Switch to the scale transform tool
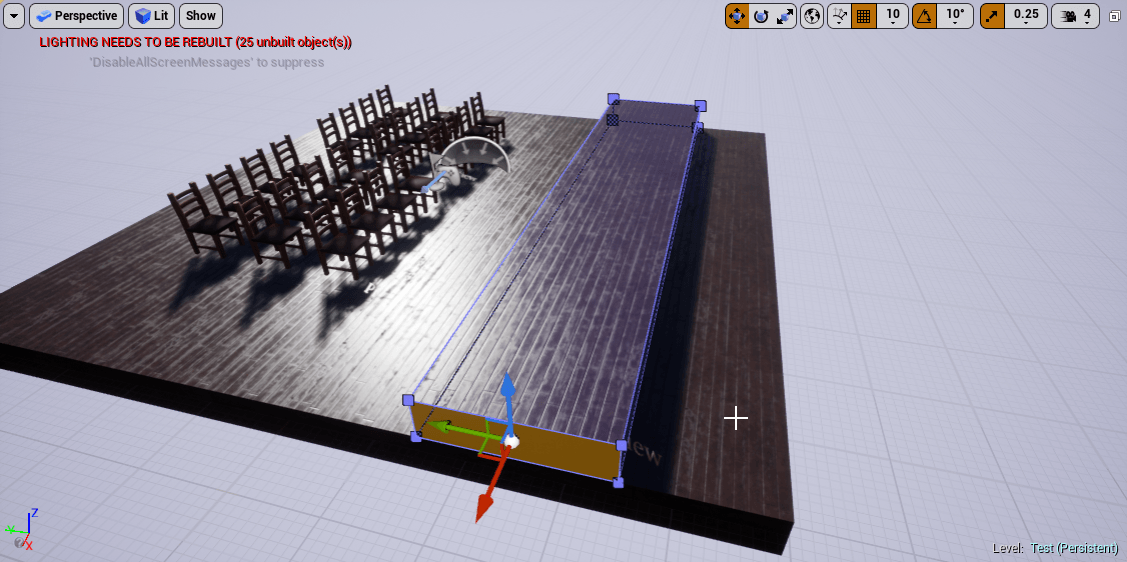1127x562 pixels. pyautogui.click(x=785, y=16)
